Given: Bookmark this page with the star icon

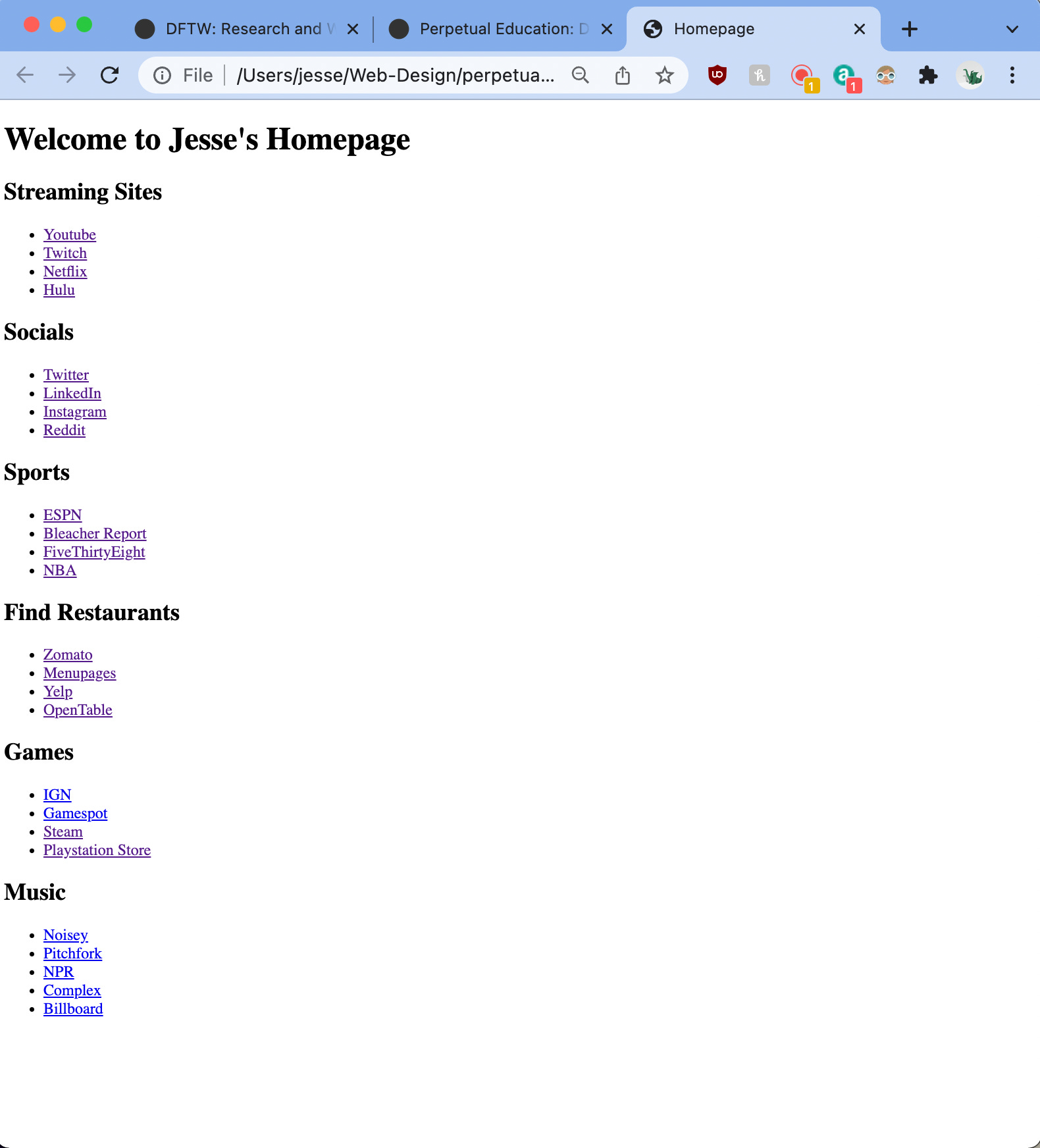Looking at the screenshot, I should tap(665, 76).
